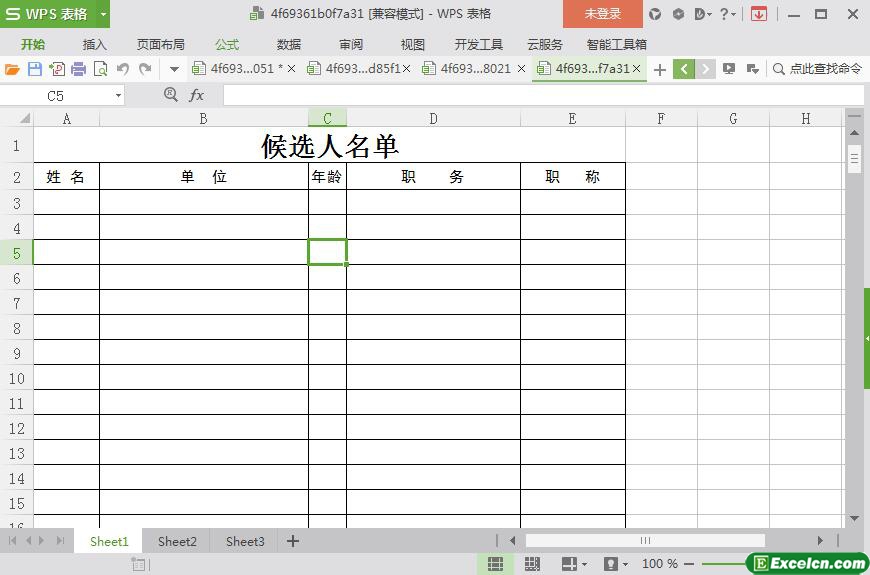Click the last sheet navigation arrow
Image resolution: width=870 pixels, height=575 pixels.
click(x=60, y=541)
